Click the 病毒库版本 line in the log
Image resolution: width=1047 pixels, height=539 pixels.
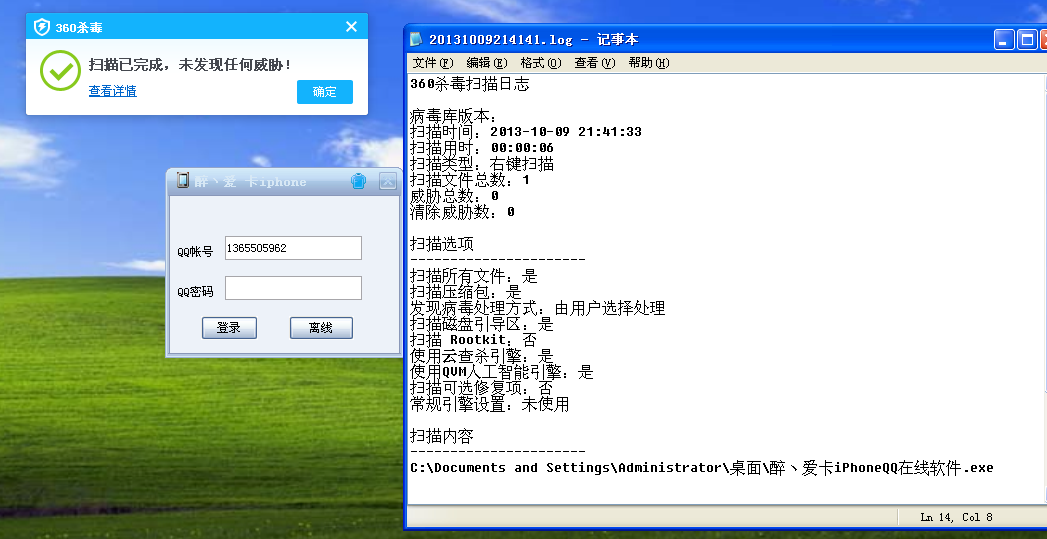(x=453, y=116)
